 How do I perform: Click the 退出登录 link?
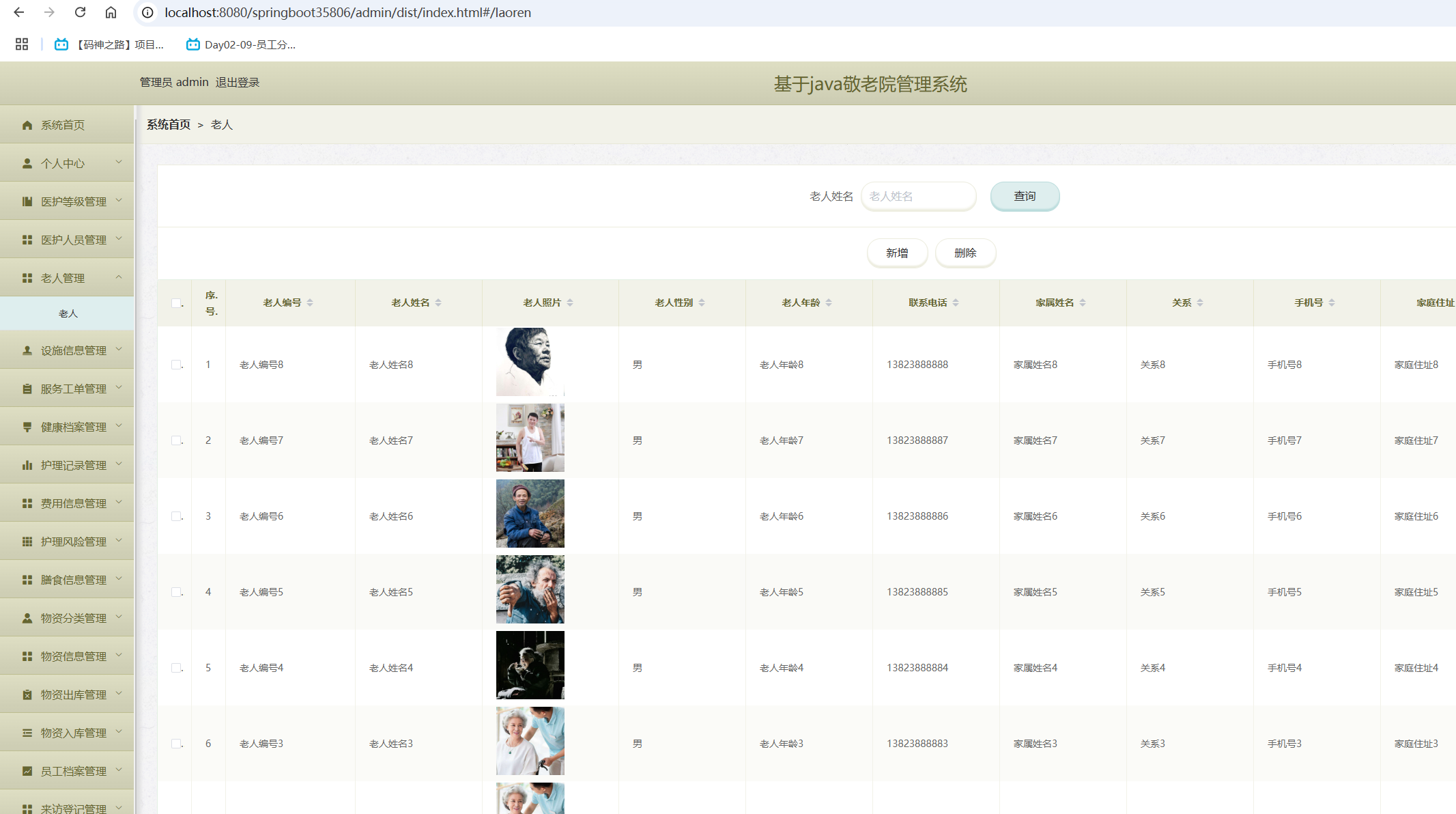pos(238,82)
